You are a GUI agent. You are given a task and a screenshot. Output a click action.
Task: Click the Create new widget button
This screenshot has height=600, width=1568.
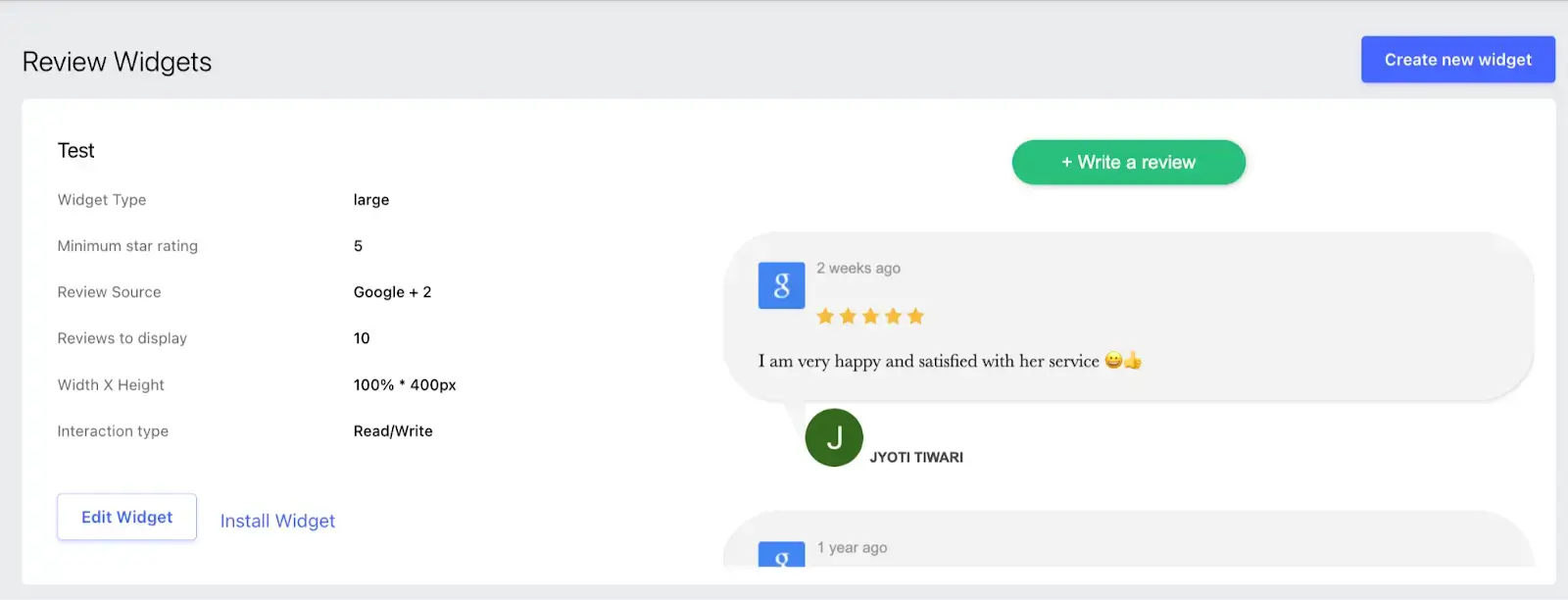point(1458,60)
